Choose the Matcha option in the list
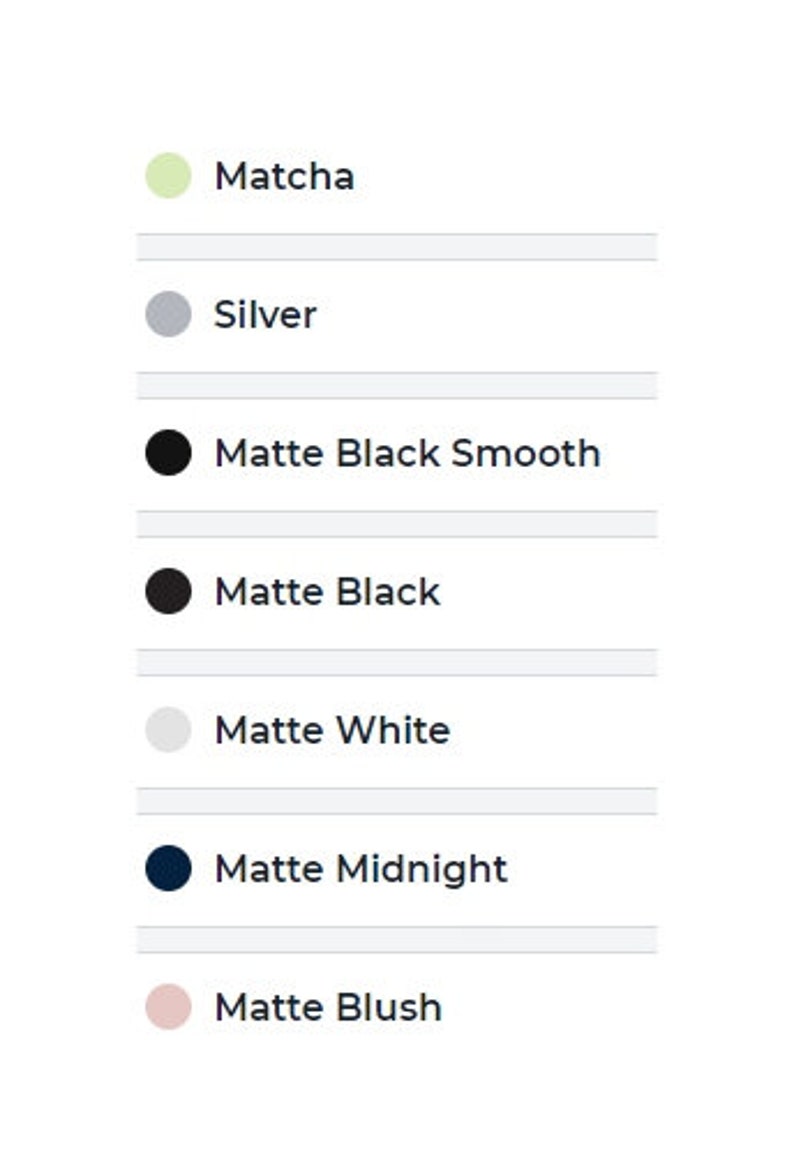Viewport: 794px width, 1173px height. (x=397, y=177)
